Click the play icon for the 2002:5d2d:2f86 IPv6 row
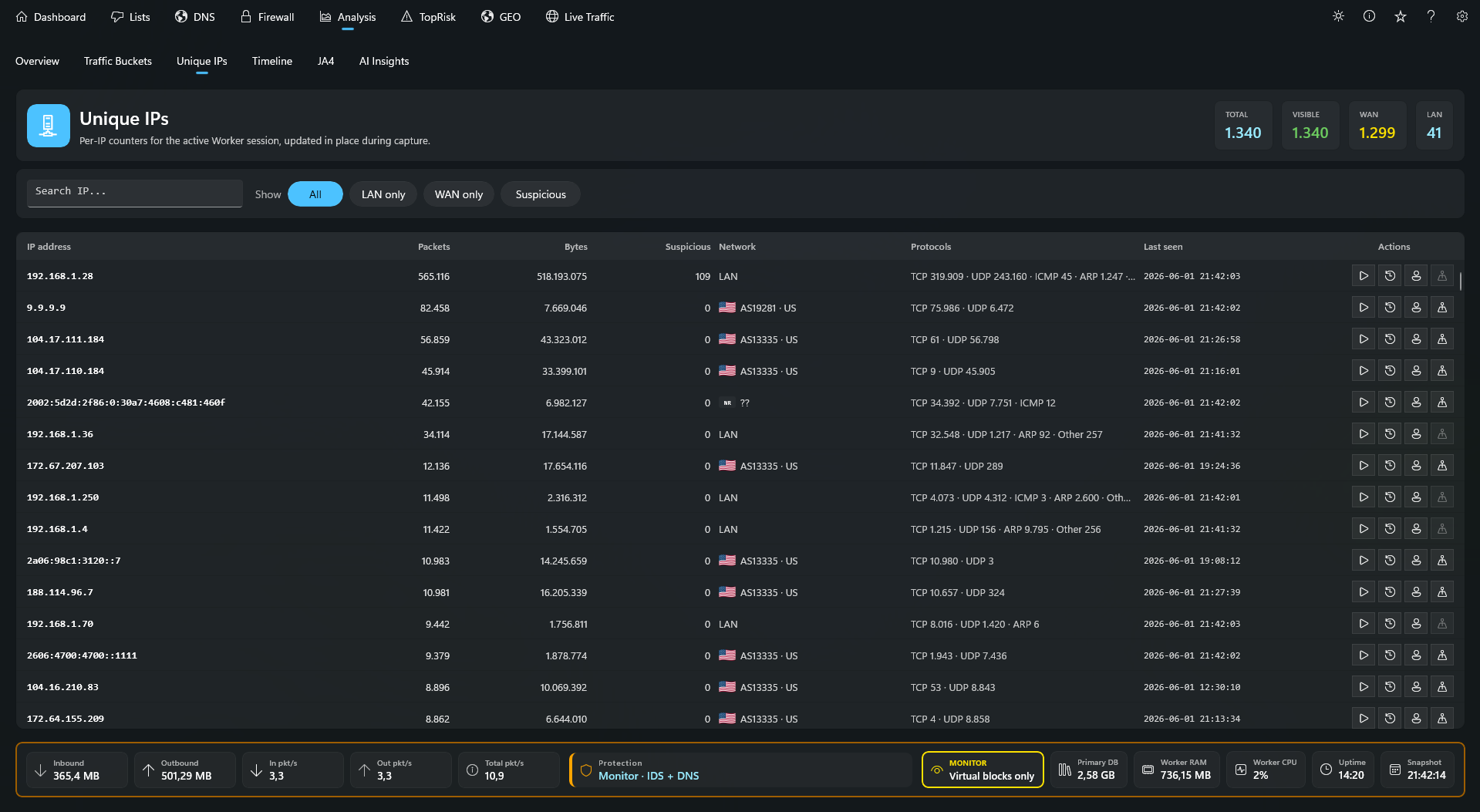Screen dimensions: 1480x812 [x=1364, y=403]
